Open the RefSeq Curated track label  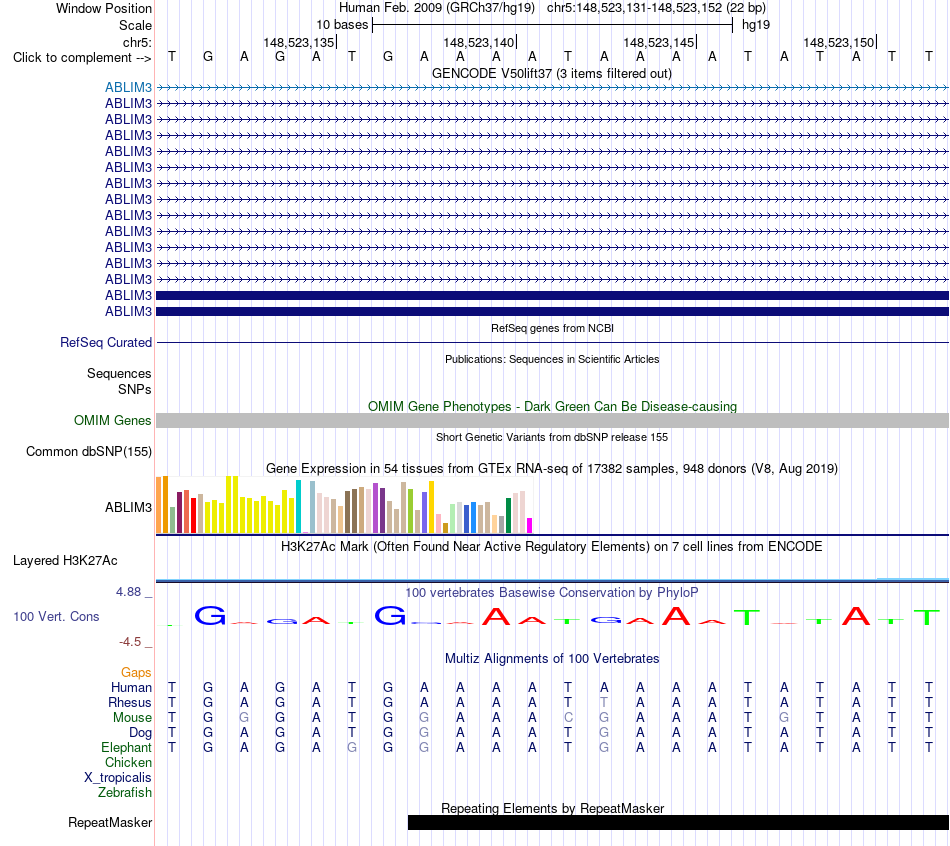(106, 342)
